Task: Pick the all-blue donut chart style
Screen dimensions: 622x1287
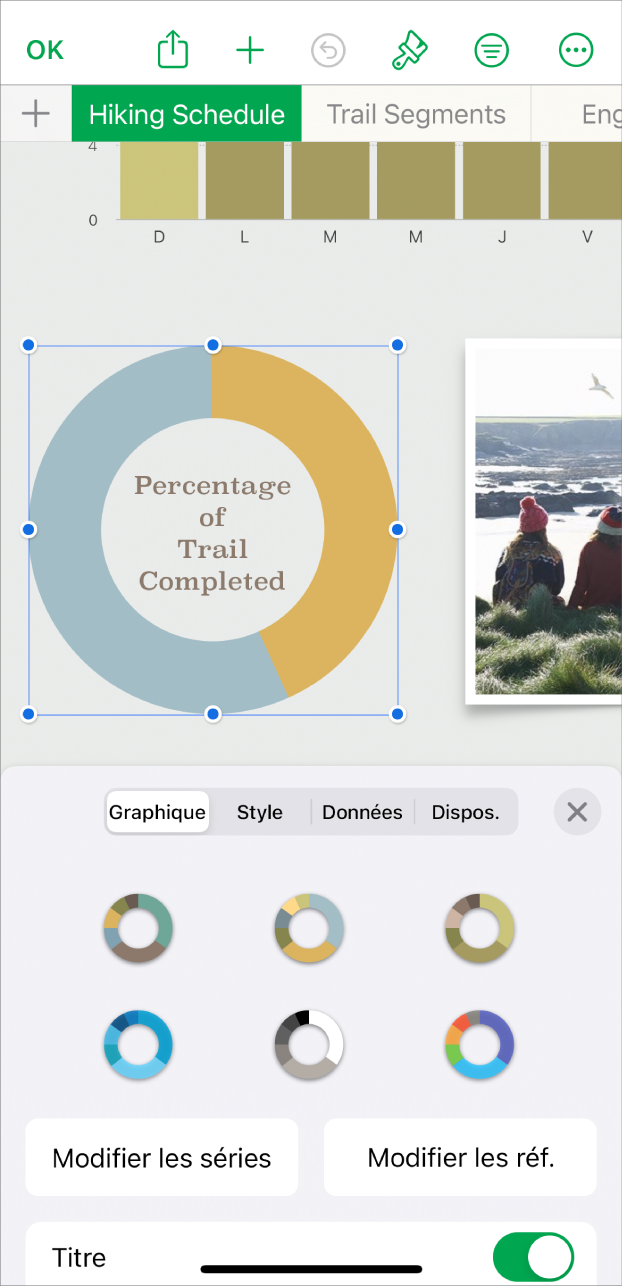Action: pos(138,1044)
